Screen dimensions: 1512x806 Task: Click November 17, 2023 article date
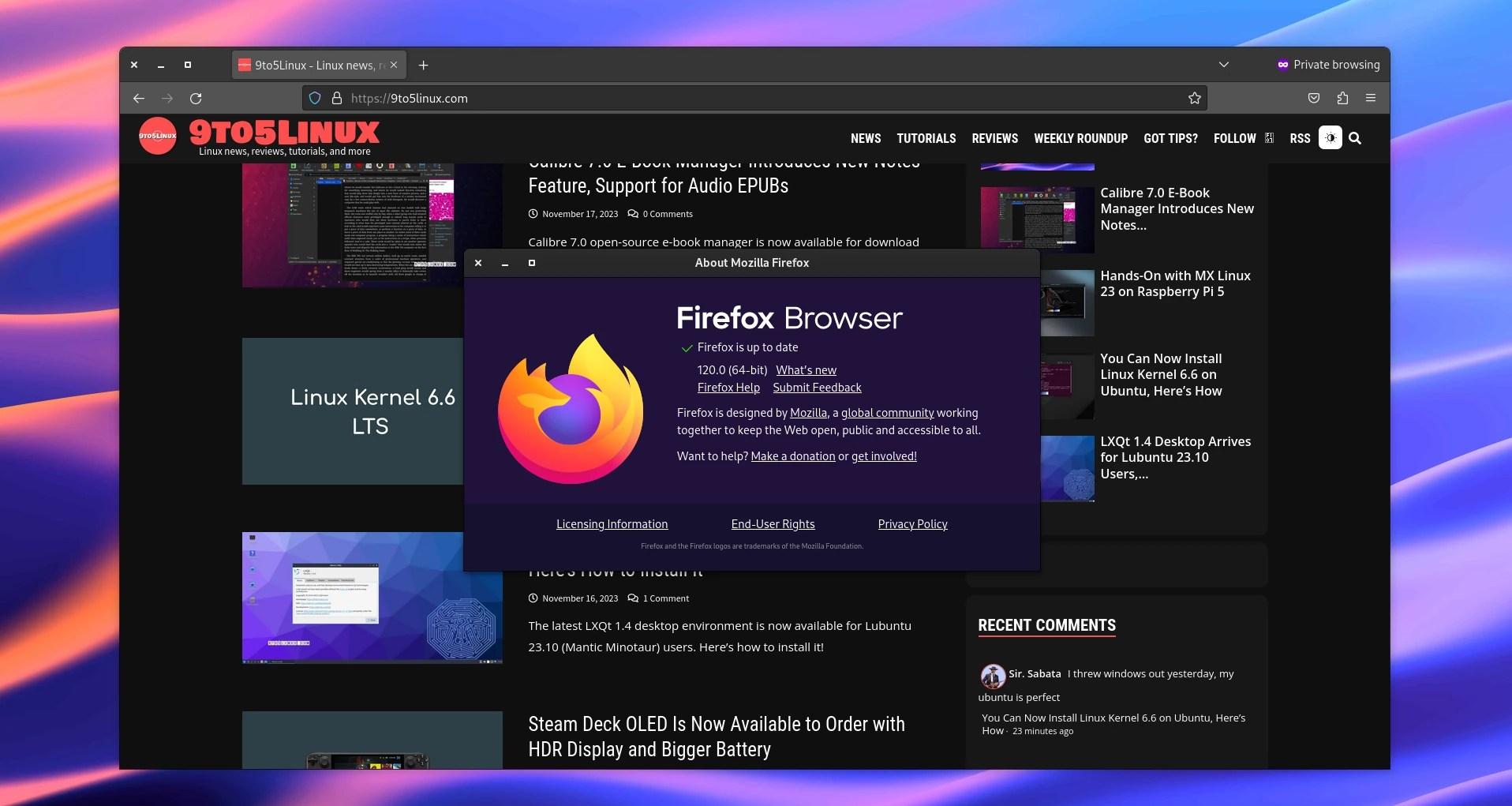point(580,214)
